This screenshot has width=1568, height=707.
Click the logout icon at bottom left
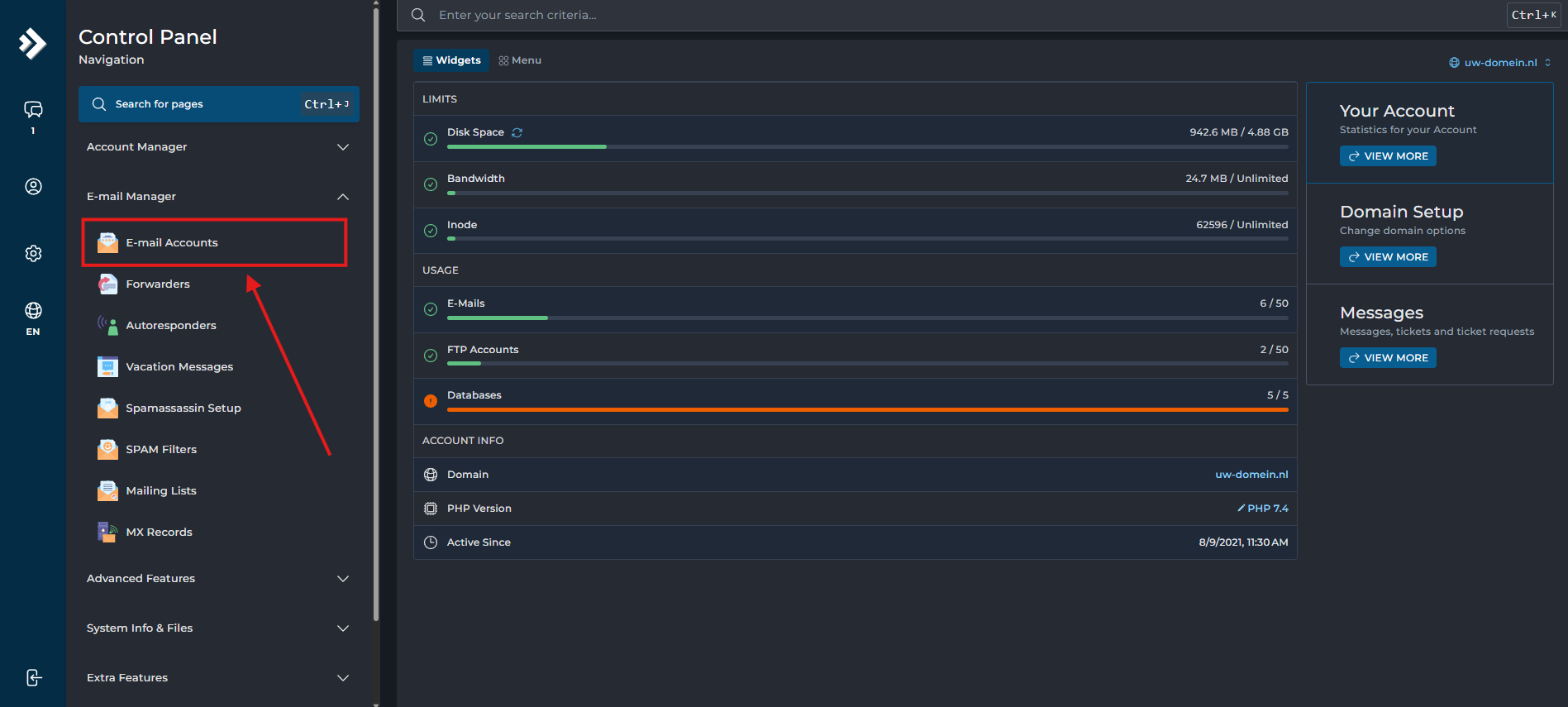click(x=33, y=678)
